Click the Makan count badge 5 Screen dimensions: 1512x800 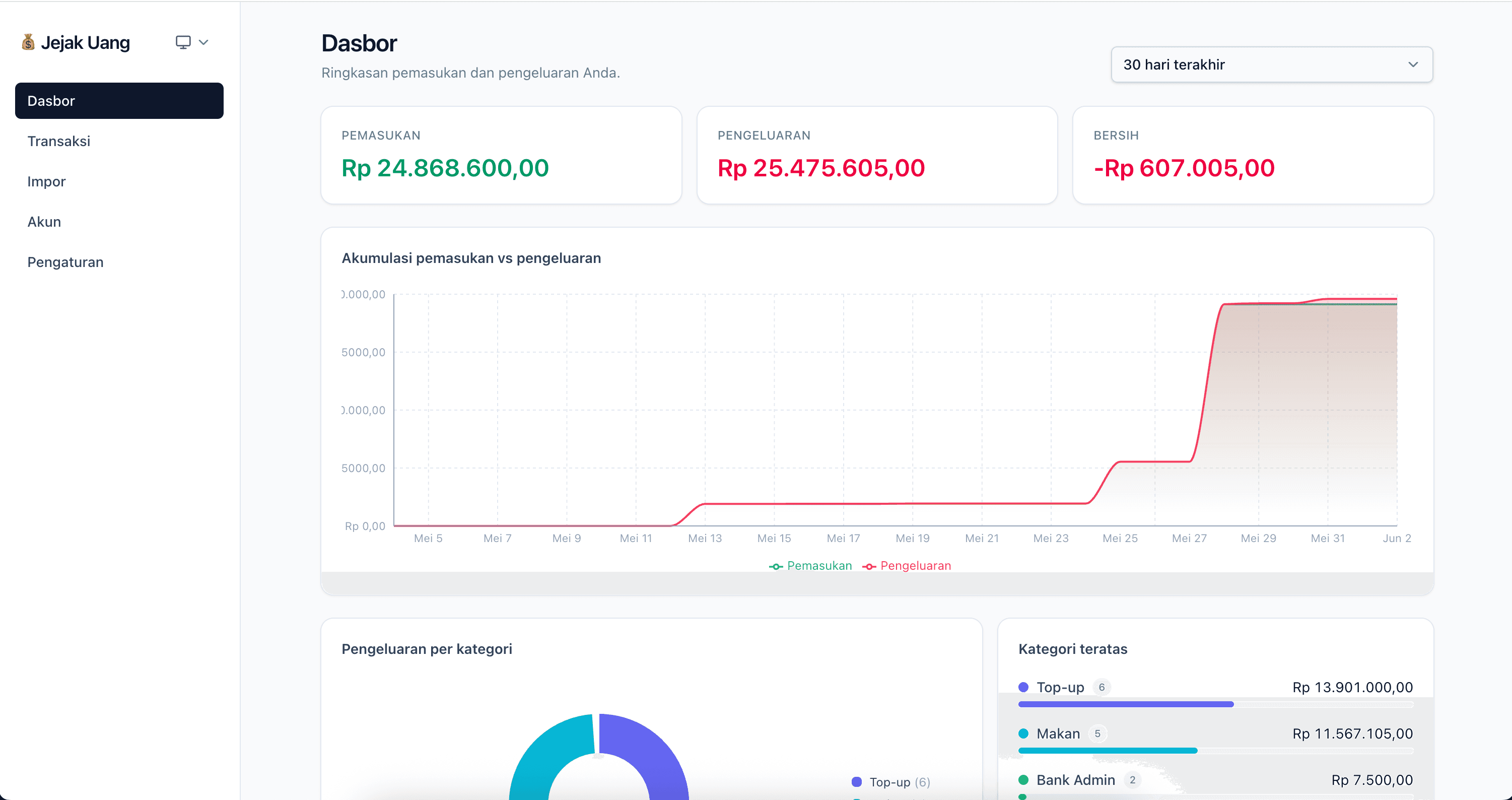pos(1097,734)
